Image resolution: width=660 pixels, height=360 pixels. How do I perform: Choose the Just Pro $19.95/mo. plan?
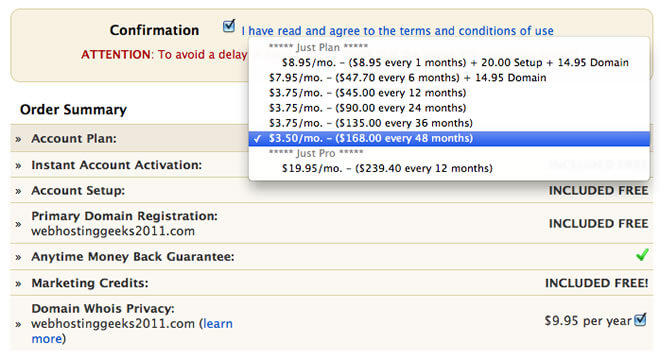pos(449,168)
